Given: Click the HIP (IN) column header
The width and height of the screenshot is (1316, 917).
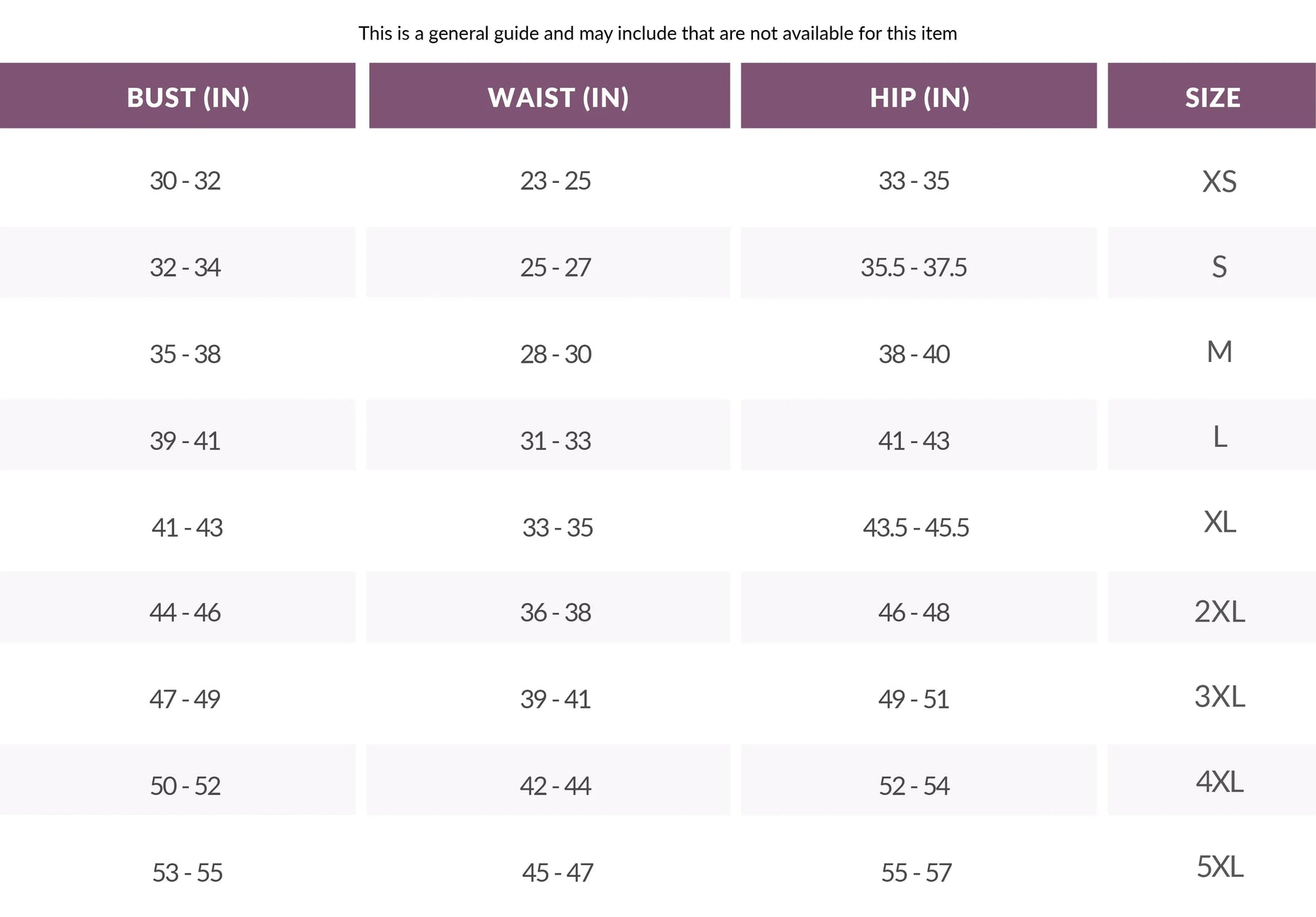Looking at the screenshot, I should [x=919, y=96].
